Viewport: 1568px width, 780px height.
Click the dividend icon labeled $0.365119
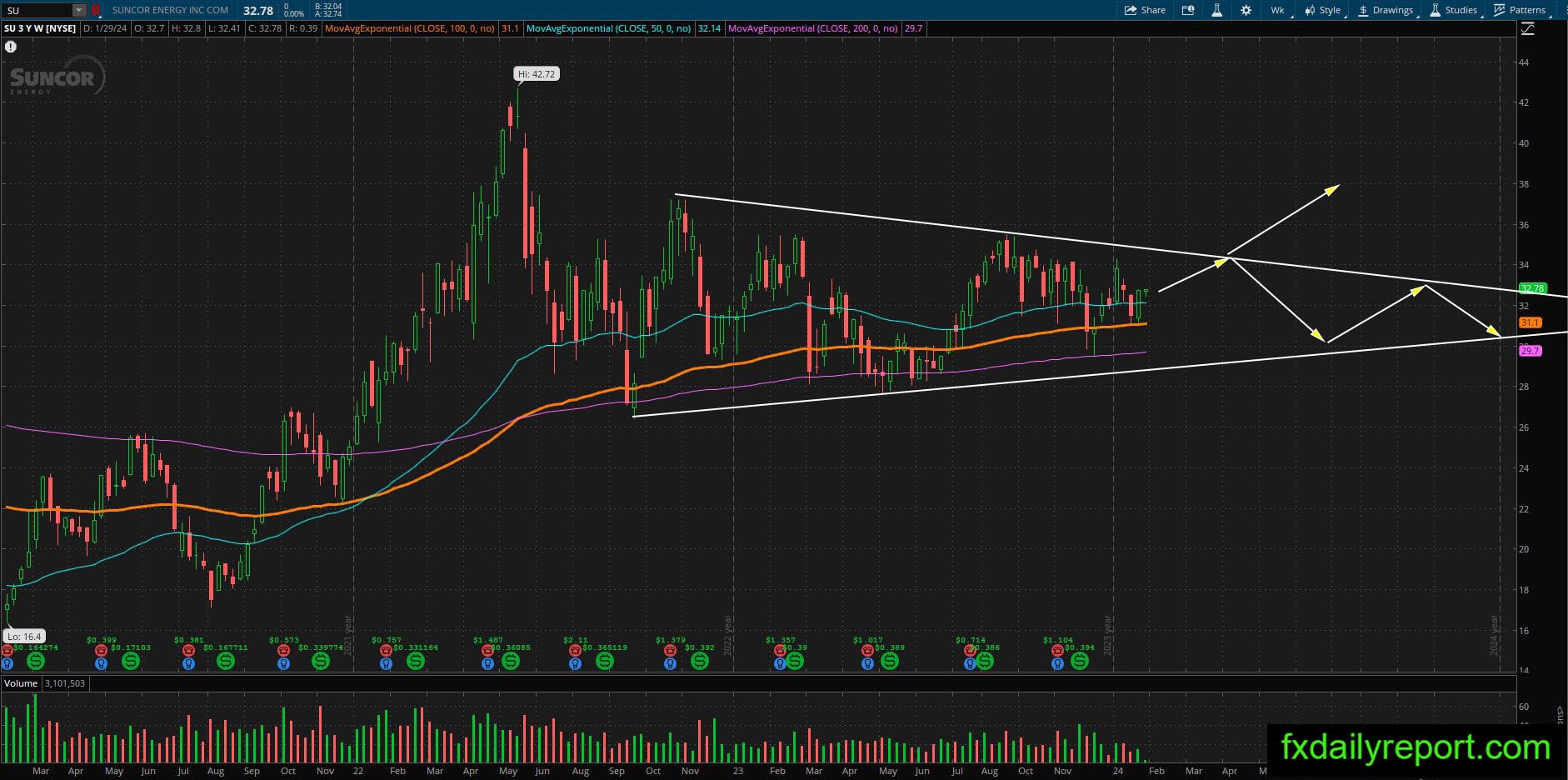[605, 661]
